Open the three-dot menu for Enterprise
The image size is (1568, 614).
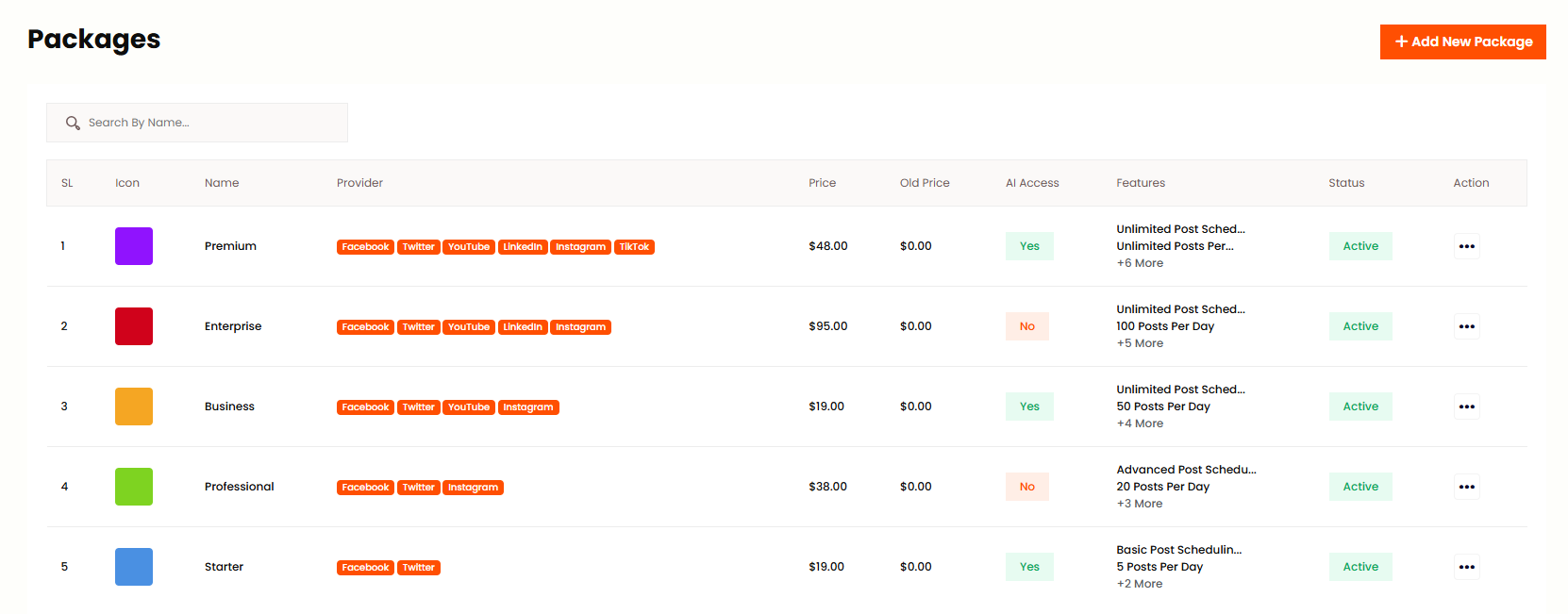(1466, 326)
